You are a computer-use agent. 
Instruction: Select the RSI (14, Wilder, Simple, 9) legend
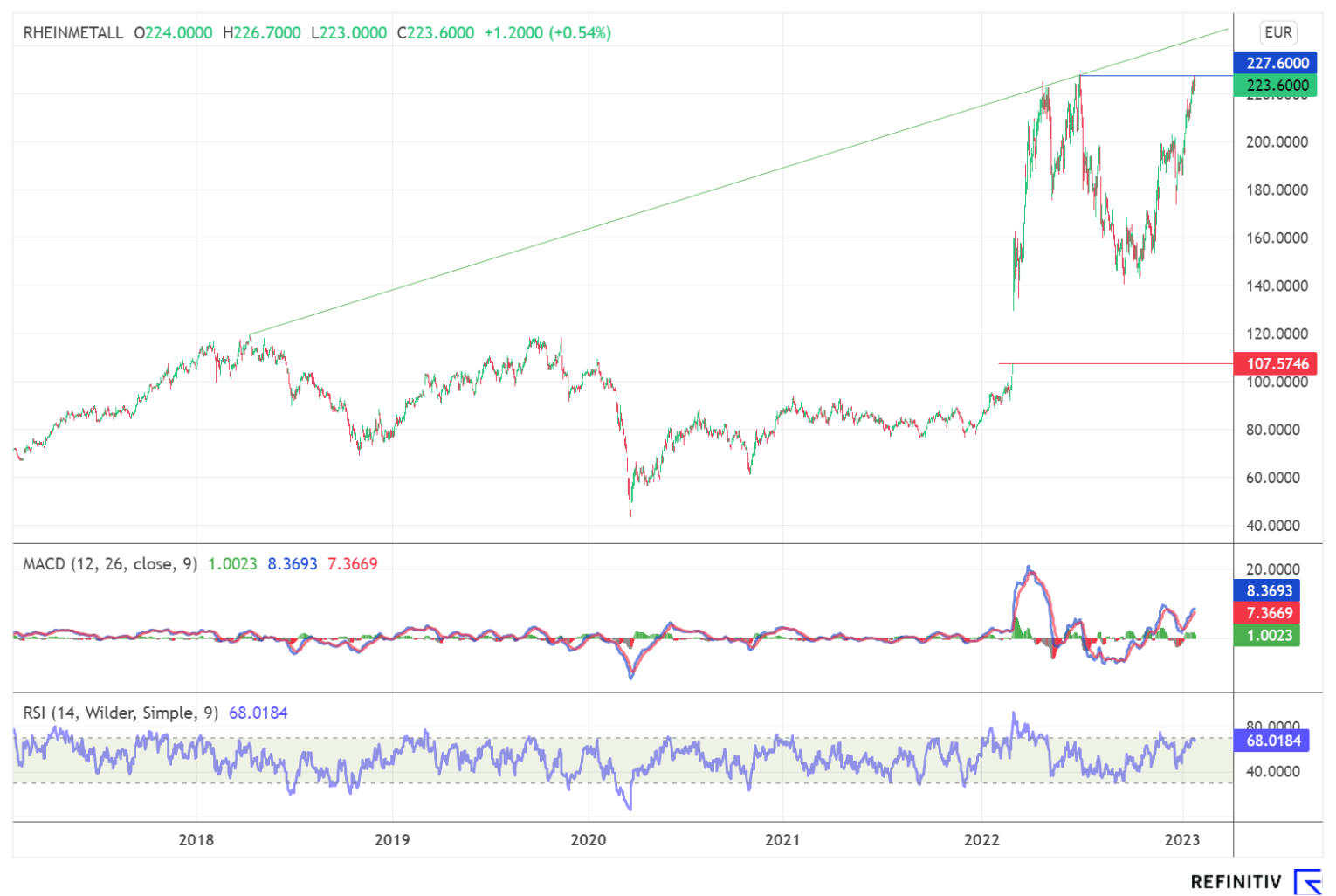point(121,713)
